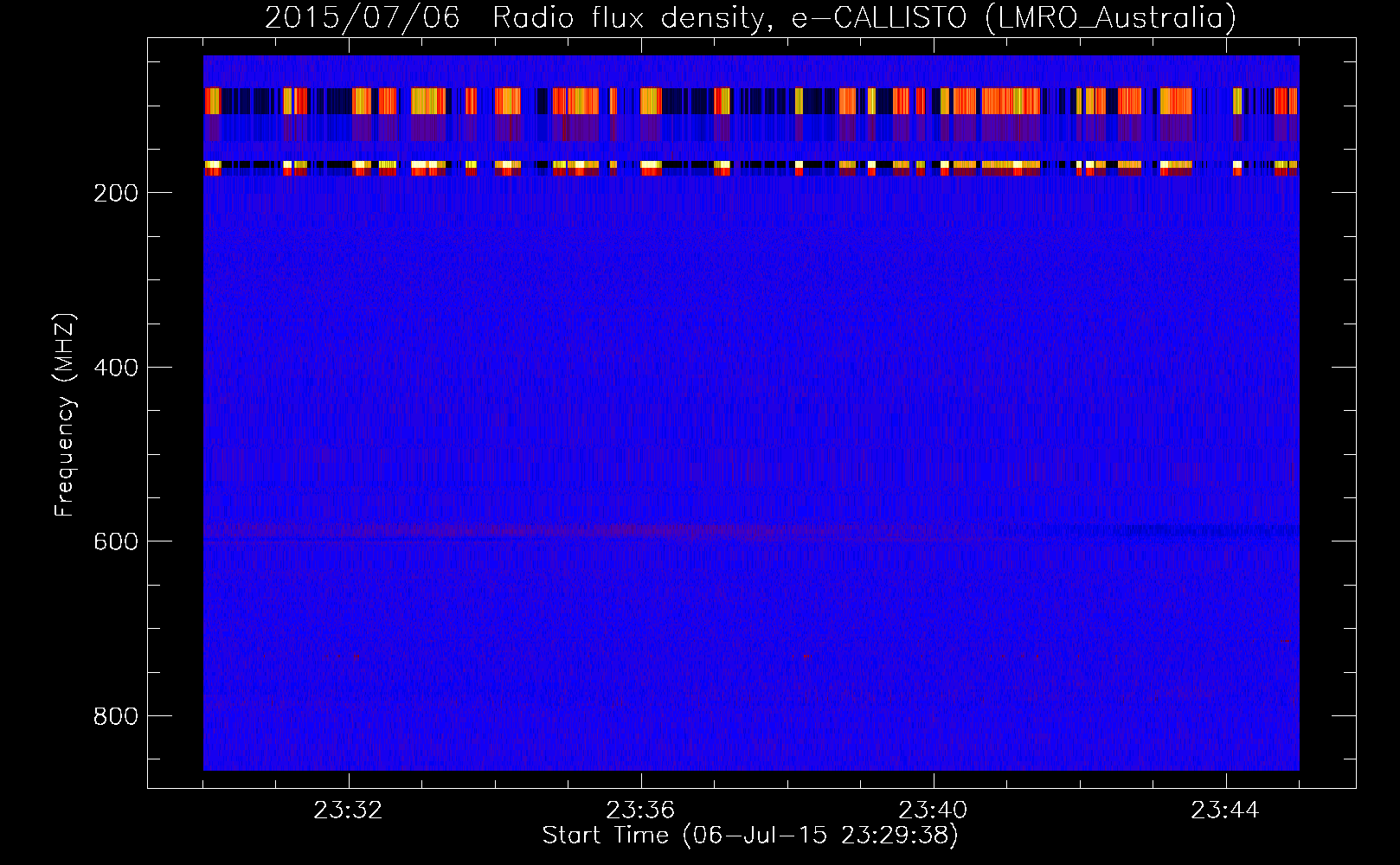This screenshot has width=1400, height=865.
Task: Click the Start Time axis label
Action: click(750, 836)
